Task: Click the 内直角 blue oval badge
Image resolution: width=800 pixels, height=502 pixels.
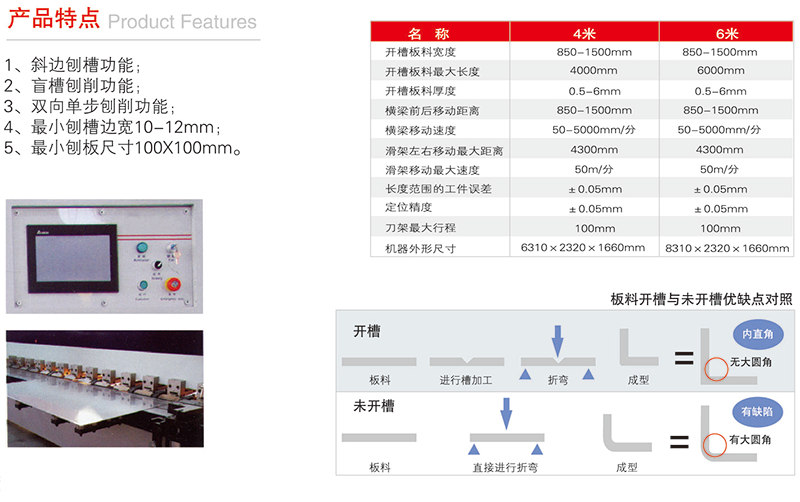Action: click(758, 334)
